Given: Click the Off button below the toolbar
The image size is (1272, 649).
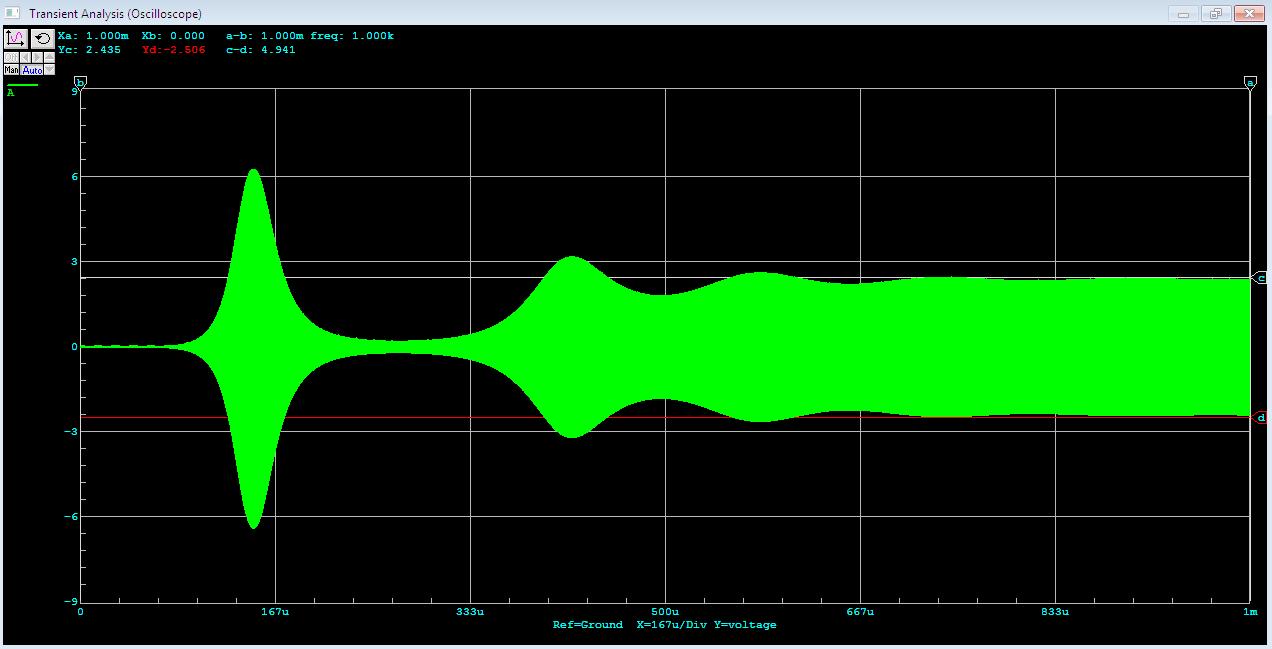Looking at the screenshot, I should 10,58.
